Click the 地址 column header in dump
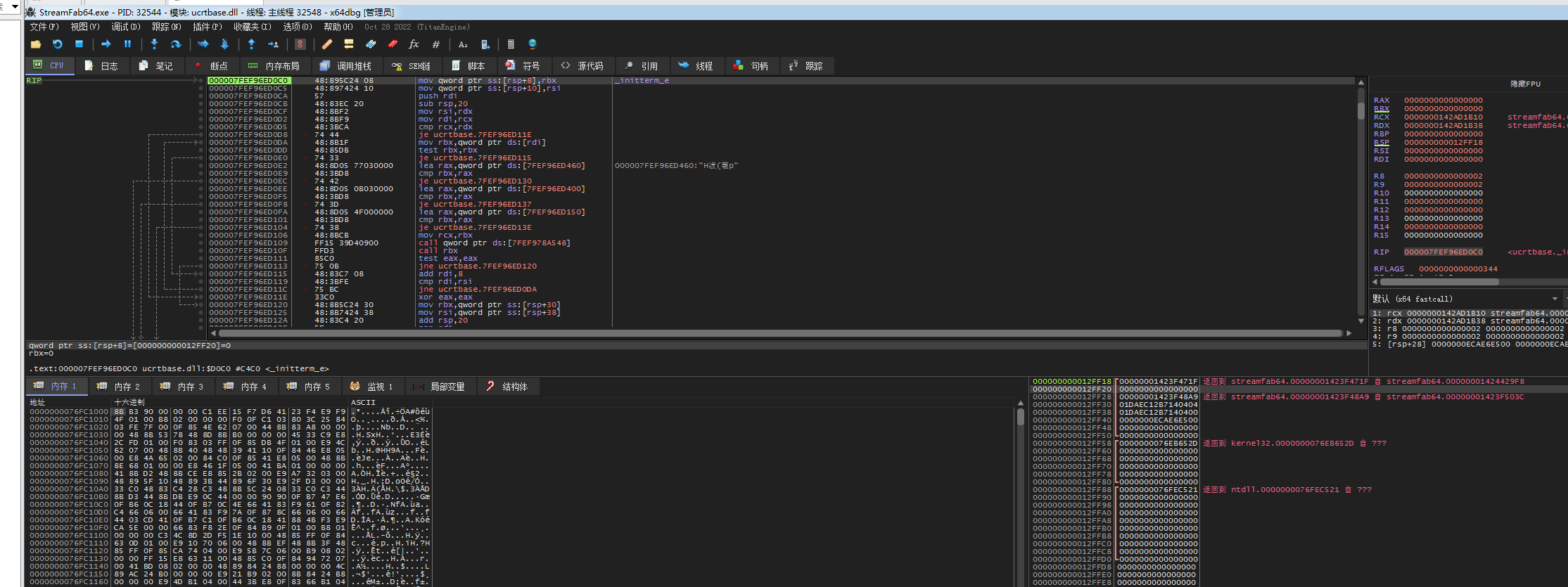The image size is (1568, 587). tap(37, 402)
